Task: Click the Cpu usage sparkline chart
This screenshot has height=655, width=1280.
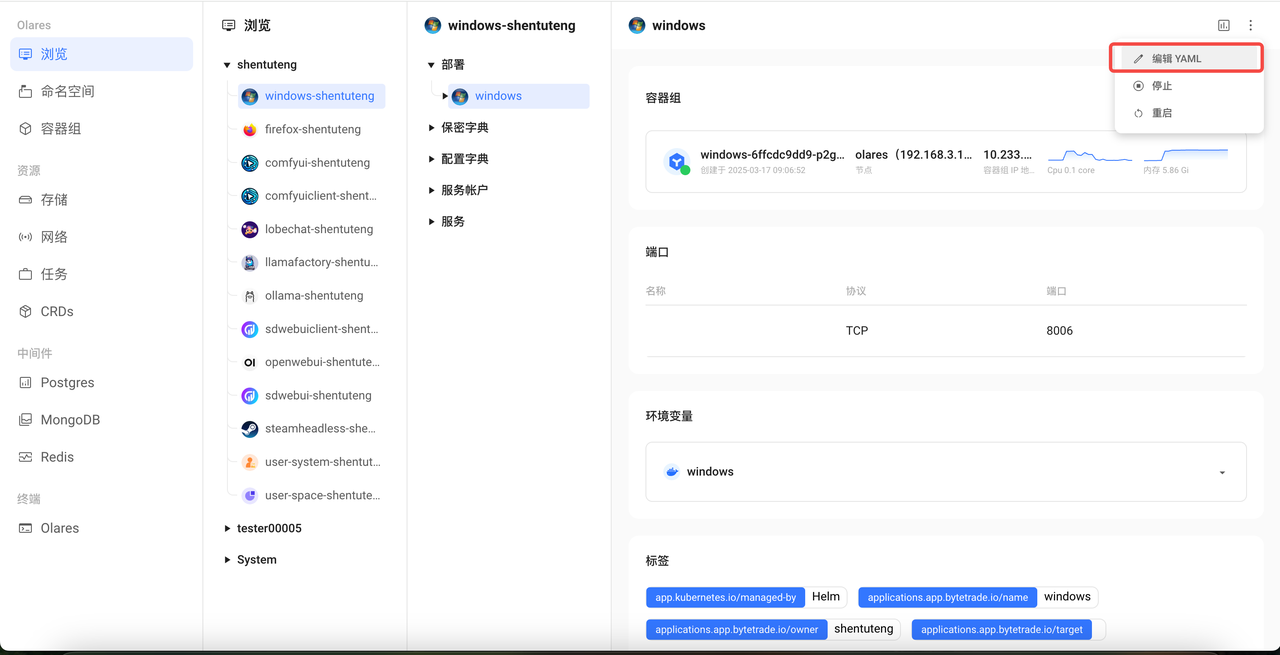Action: tap(1090, 156)
